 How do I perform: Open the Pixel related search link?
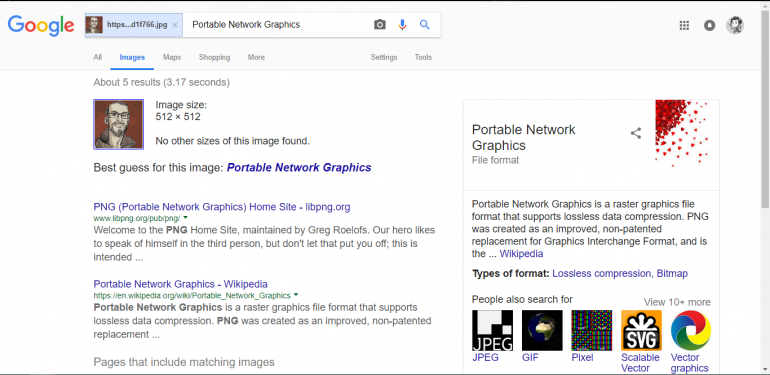582,357
